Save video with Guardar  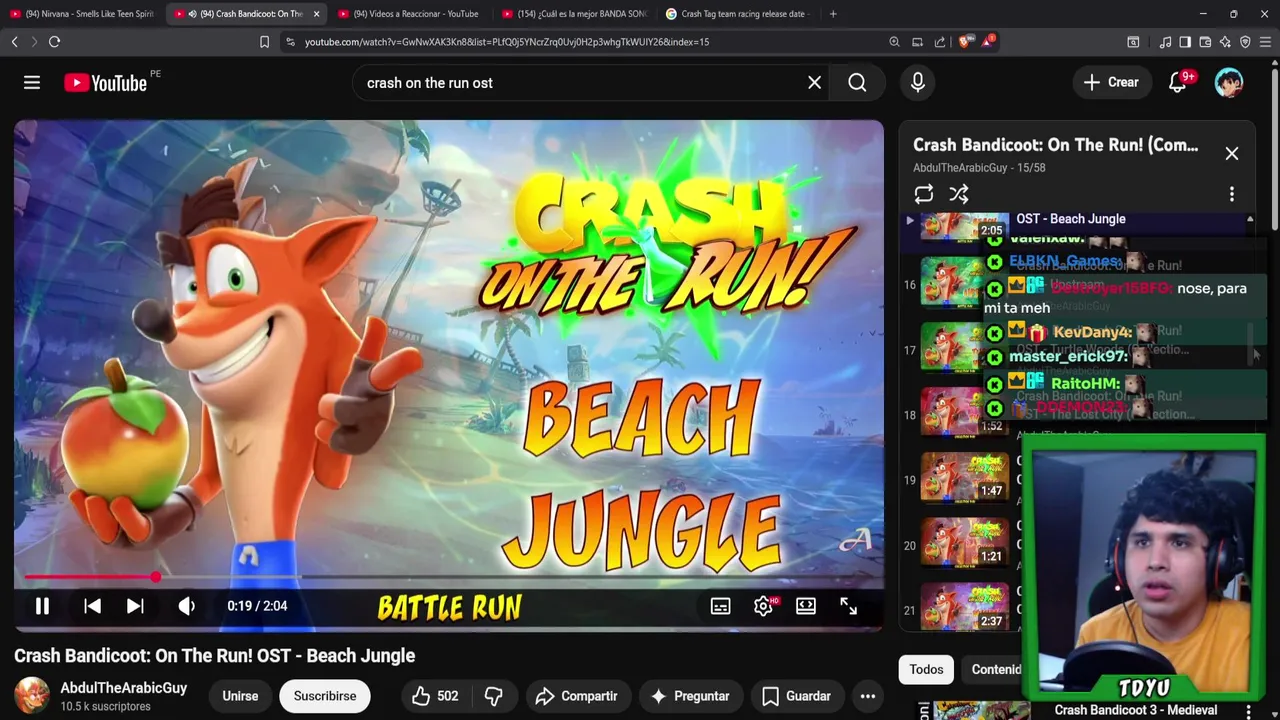(x=796, y=696)
